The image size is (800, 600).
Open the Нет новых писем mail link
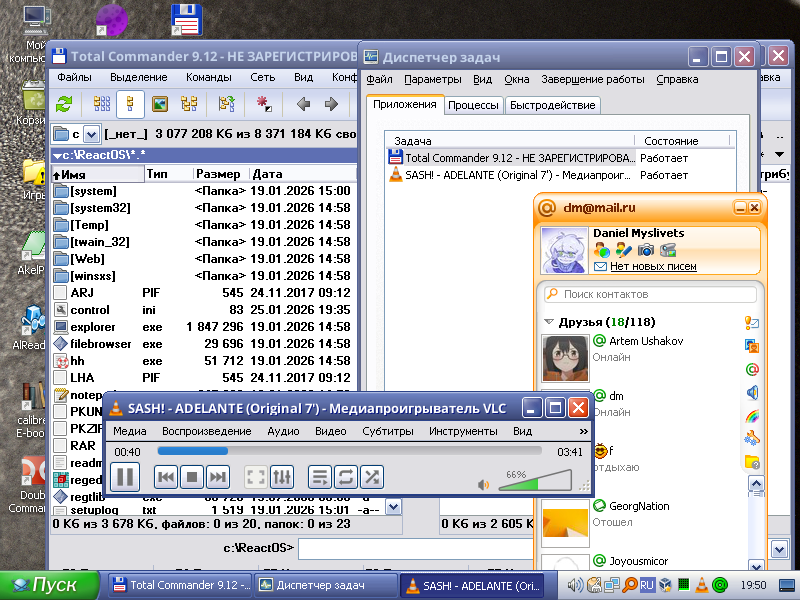653,266
